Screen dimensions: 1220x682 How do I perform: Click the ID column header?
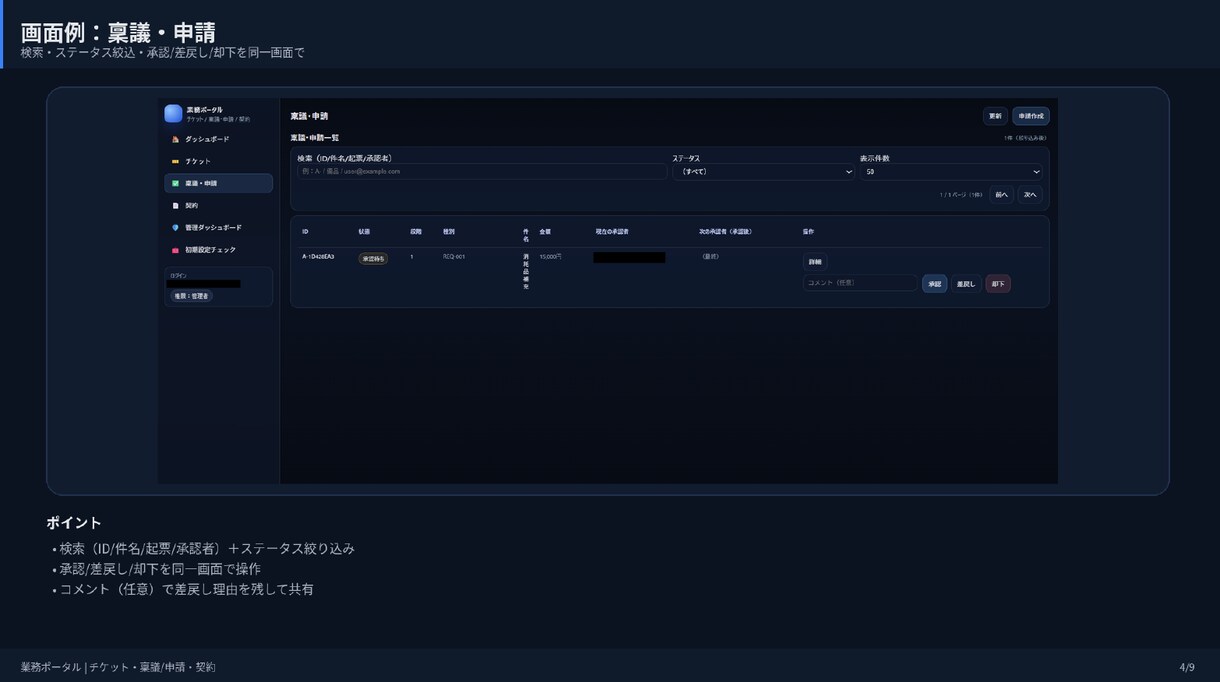305,232
